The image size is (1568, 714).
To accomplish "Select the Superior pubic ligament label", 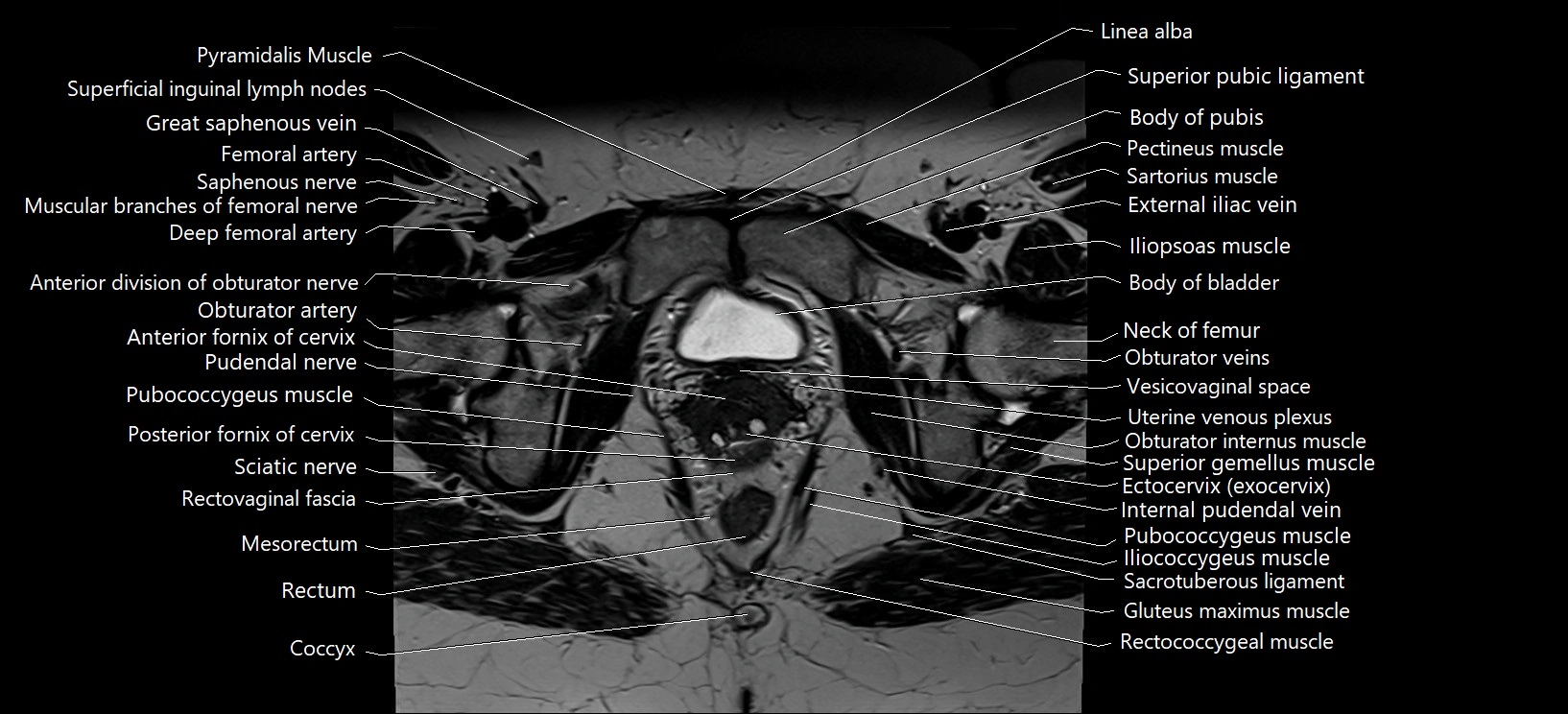I will (1246, 77).
